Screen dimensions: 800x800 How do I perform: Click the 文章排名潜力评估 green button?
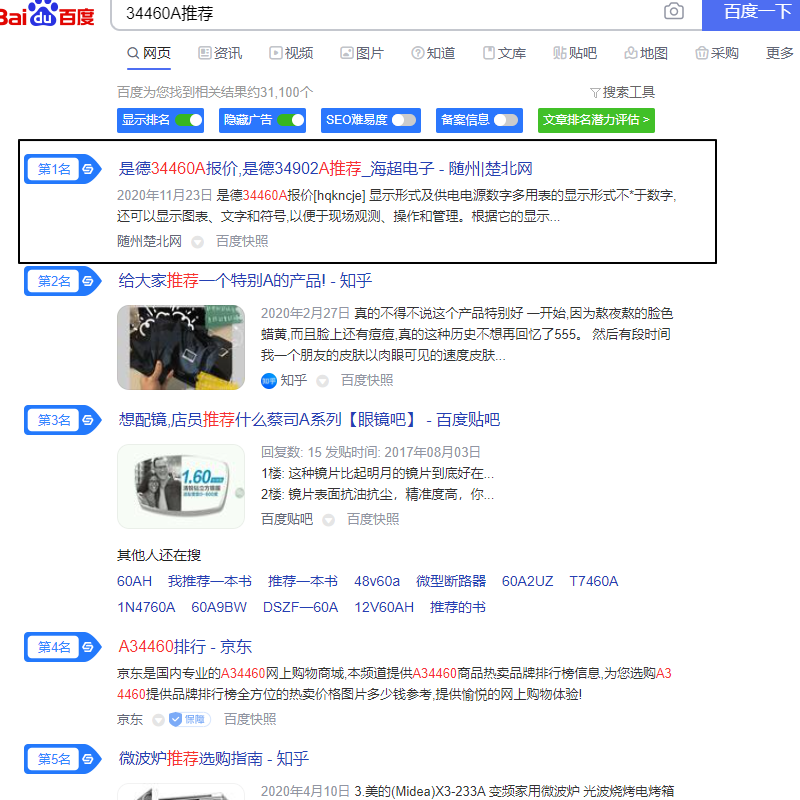(596, 120)
